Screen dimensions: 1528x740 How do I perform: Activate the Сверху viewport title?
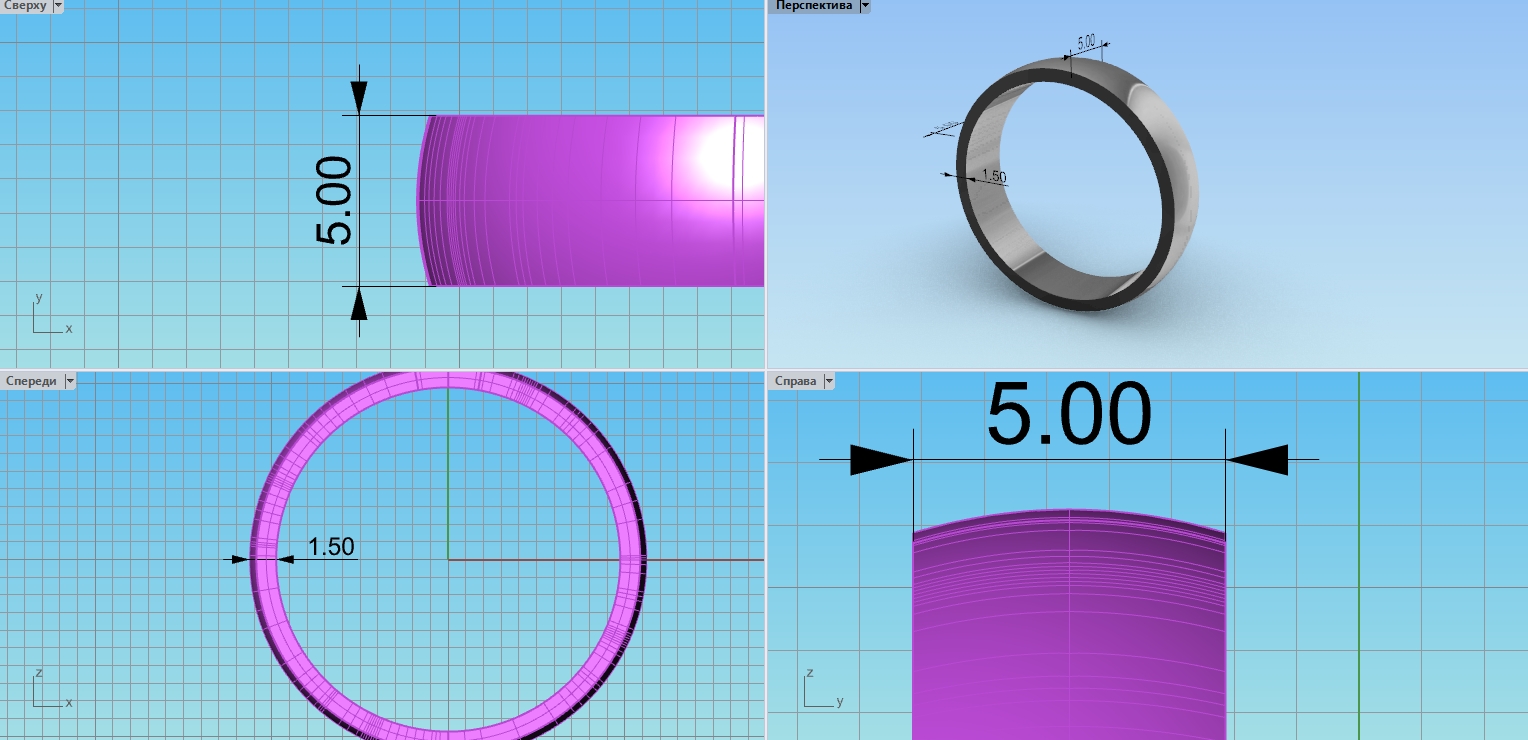pos(25,6)
